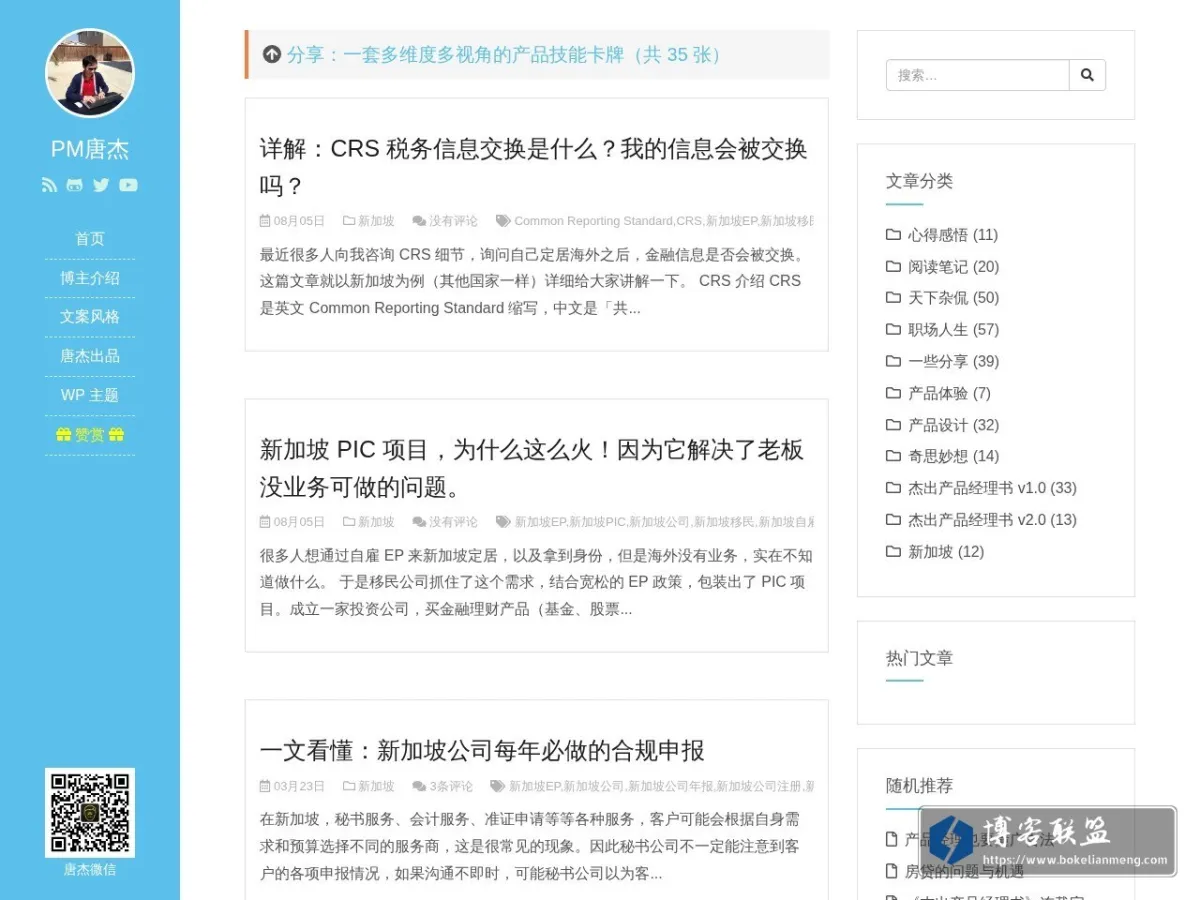The width and height of the screenshot is (1200, 900).
Task: Open the 赞赏 menu item
Action: click(90, 435)
